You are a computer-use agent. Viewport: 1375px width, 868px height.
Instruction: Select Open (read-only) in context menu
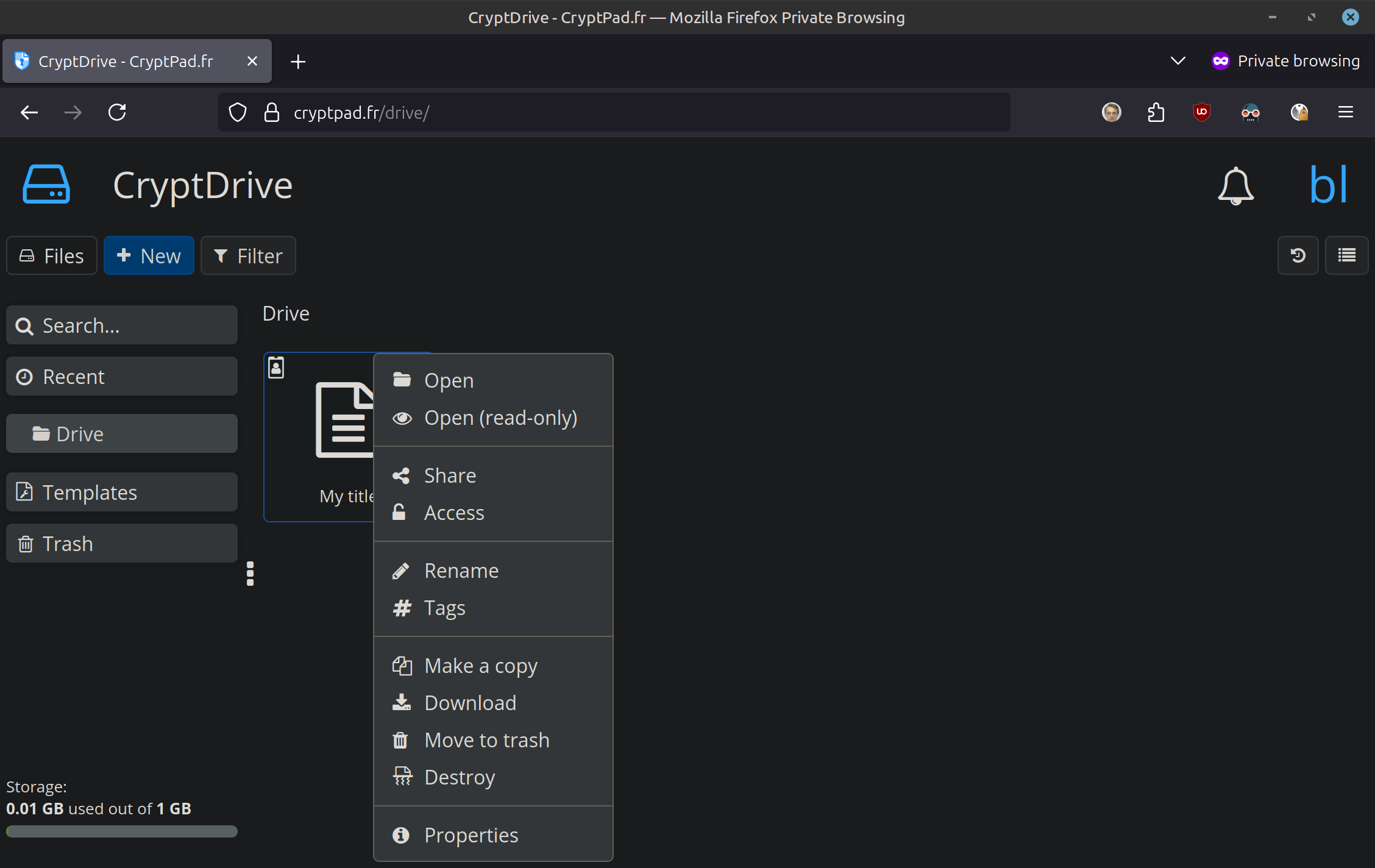[x=500, y=418]
